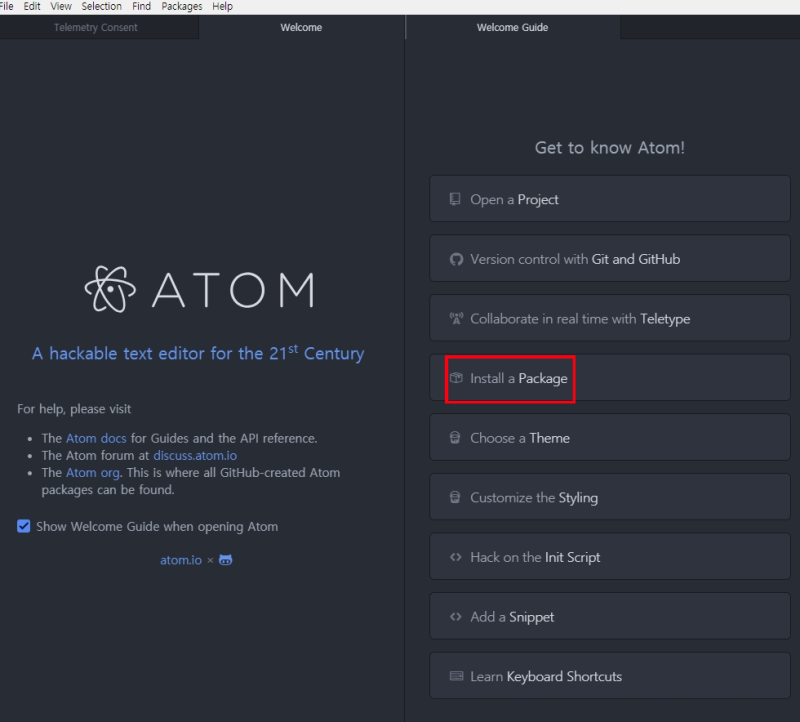
Task: Click the Teletype antenna icon on Collaborate button
Action: (x=456, y=317)
